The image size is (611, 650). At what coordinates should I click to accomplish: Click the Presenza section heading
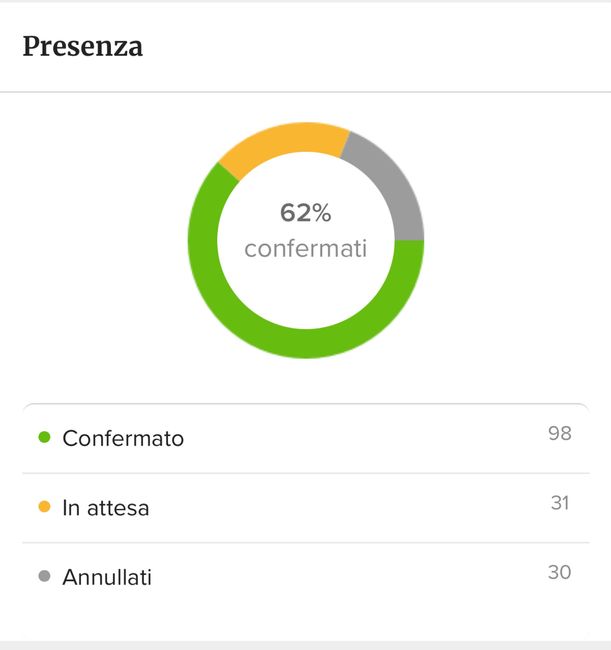click(x=82, y=46)
